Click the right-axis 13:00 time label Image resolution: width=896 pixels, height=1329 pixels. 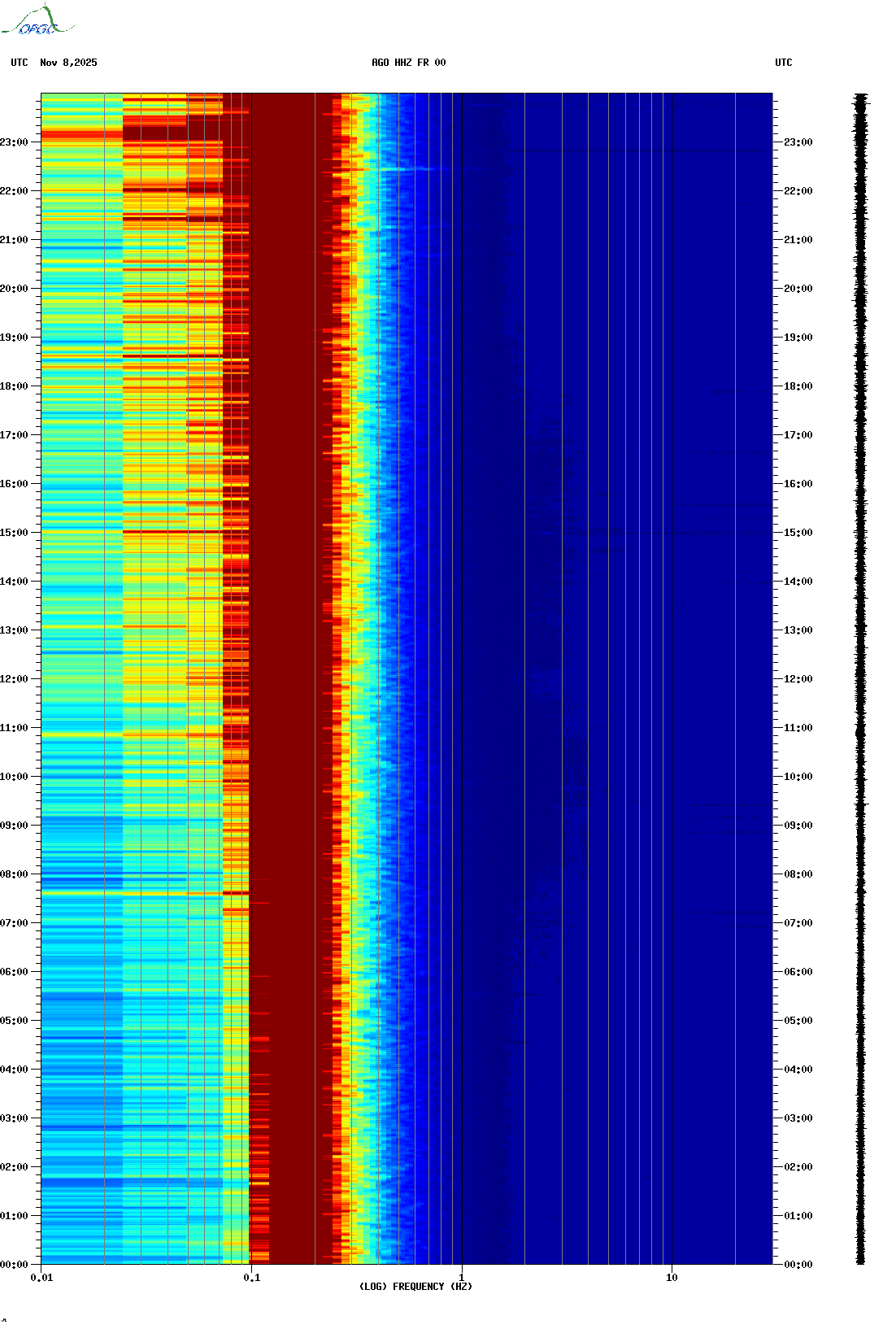798,630
